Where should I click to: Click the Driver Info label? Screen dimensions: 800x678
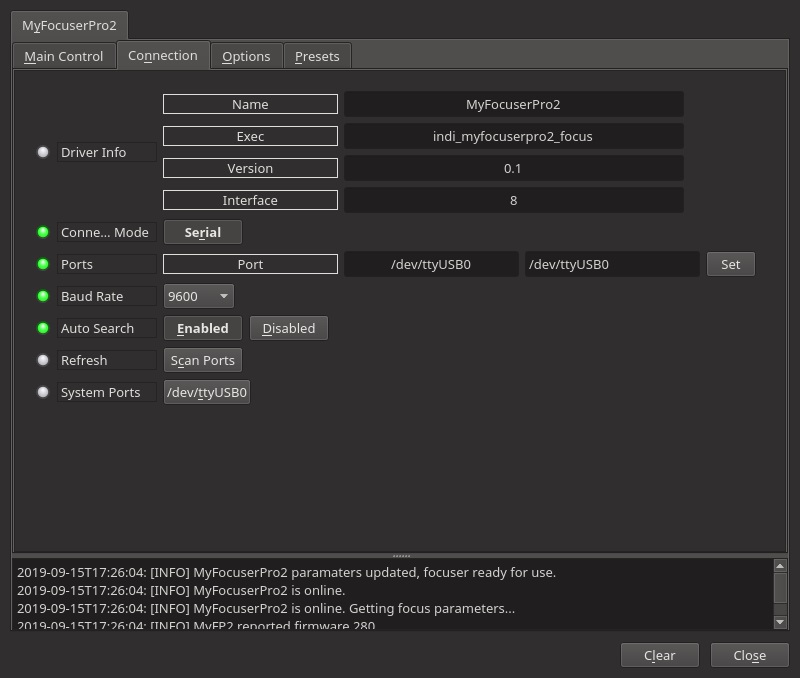106,152
